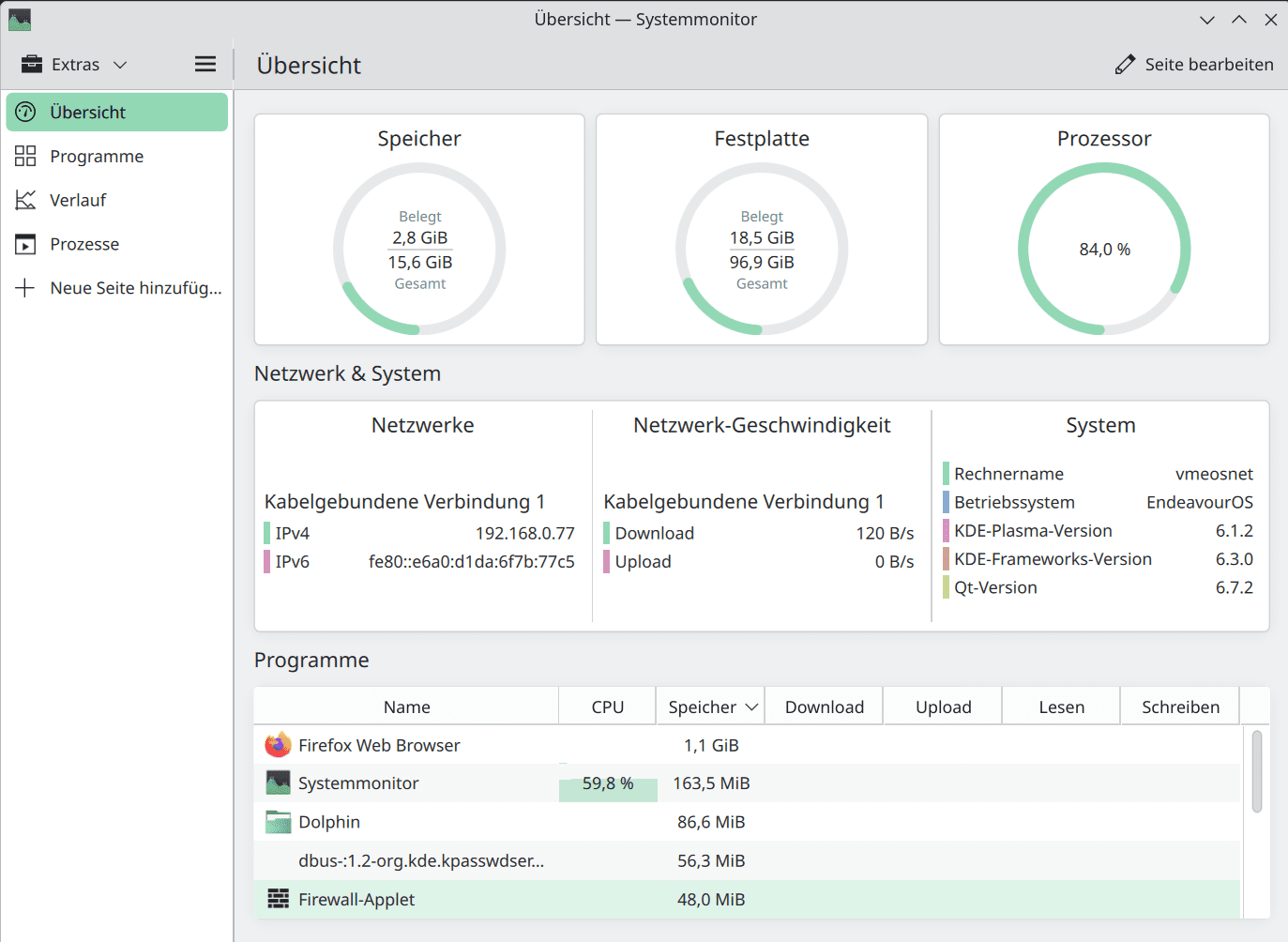This screenshot has width=1288, height=942.
Task: Click the Dolphin folder icon in list
Action: click(x=278, y=822)
